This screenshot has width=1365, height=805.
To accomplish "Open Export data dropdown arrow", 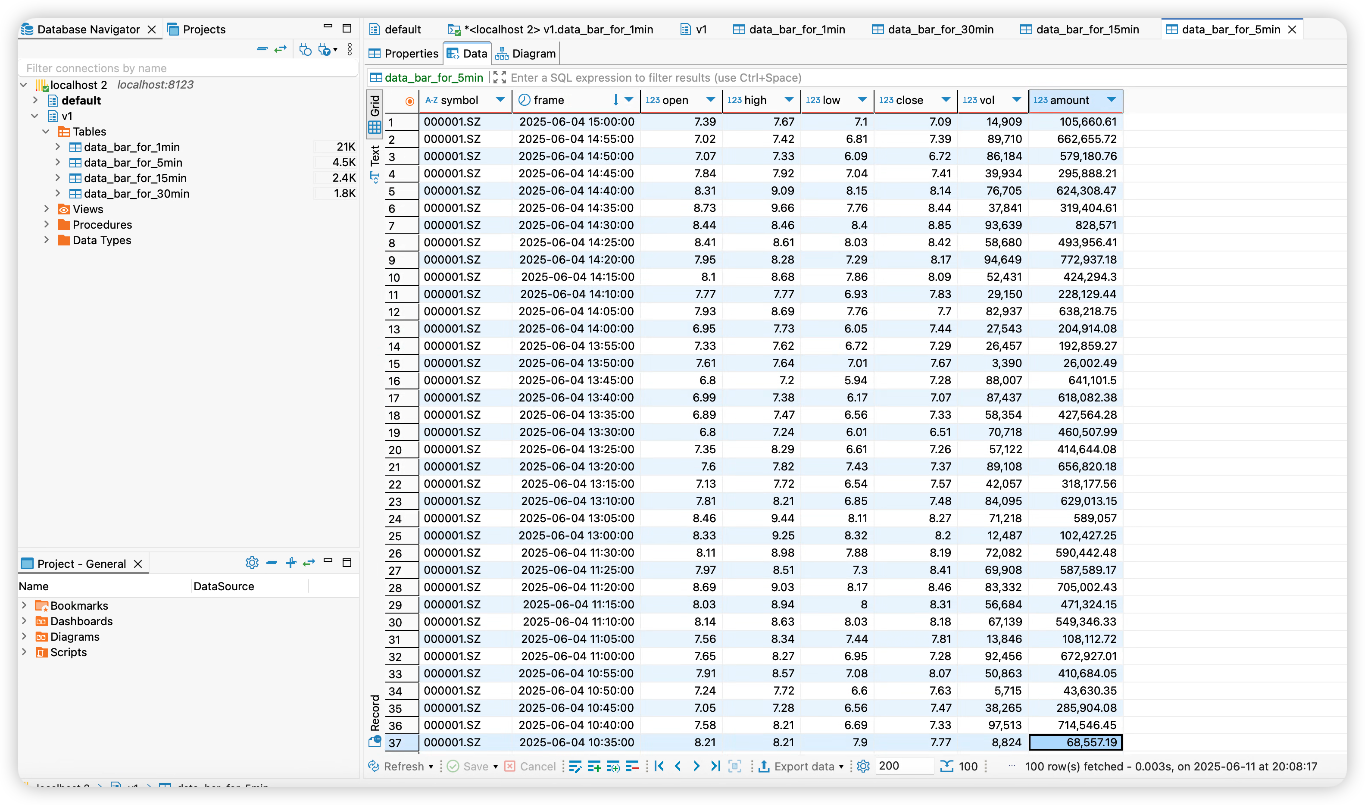I will coord(841,767).
